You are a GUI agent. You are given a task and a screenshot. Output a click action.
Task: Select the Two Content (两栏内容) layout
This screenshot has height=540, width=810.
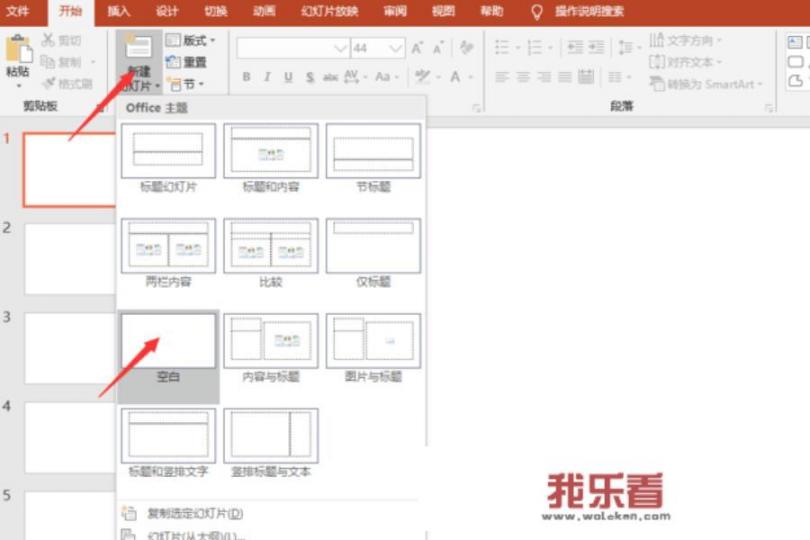(168, 253)
